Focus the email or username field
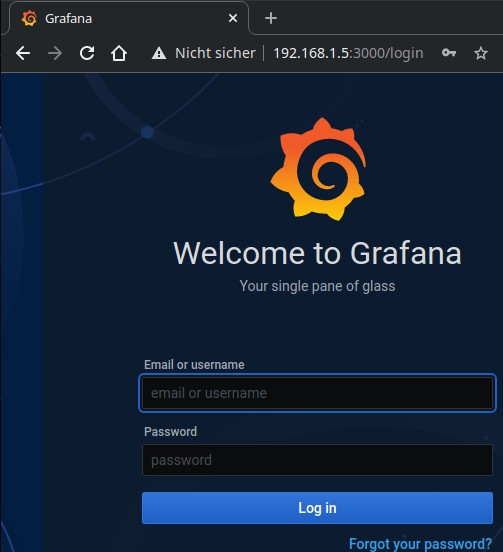 point(317,393)
